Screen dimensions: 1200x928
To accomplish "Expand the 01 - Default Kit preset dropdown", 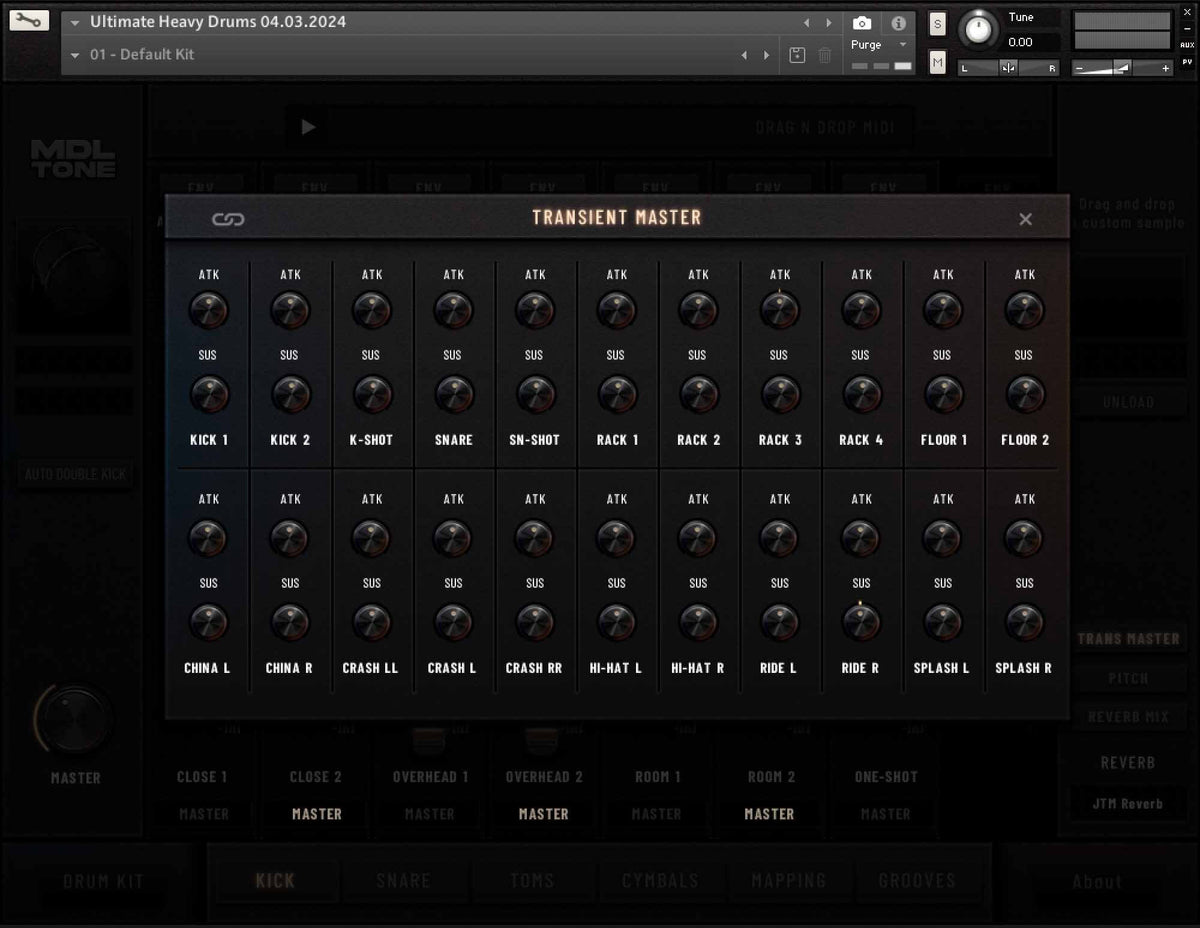I will pos(75,55).
